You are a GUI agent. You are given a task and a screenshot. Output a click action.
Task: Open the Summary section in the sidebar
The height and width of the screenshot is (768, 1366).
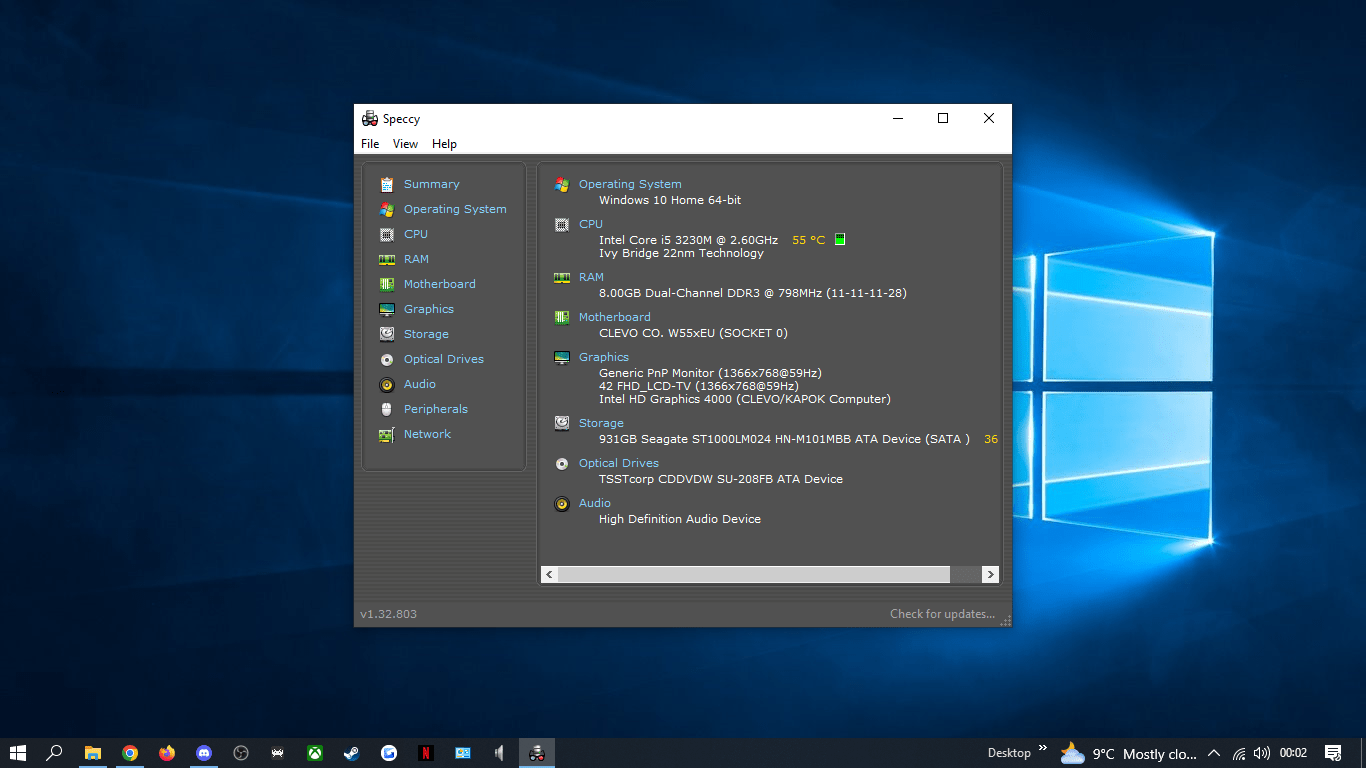[x=431, y=184]
